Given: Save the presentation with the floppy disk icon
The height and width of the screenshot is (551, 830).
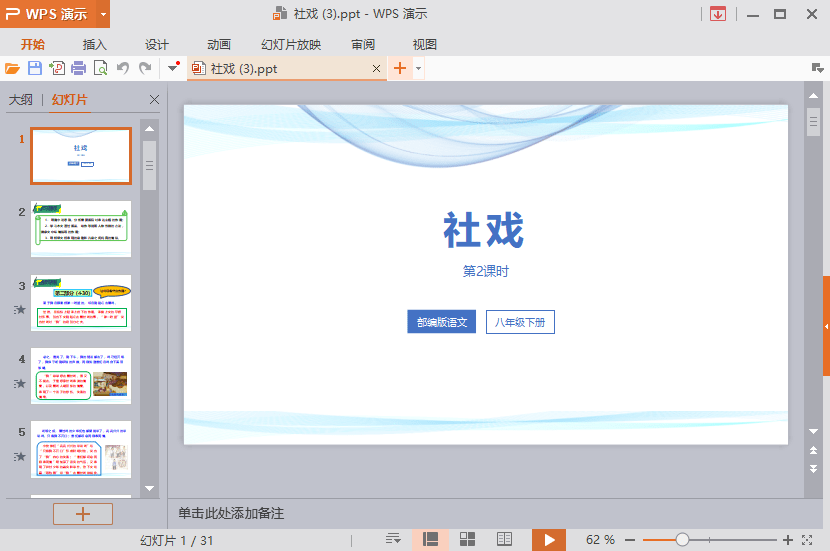Looking at the screenshot, I should pyautogui.click(x=35, y=69).
